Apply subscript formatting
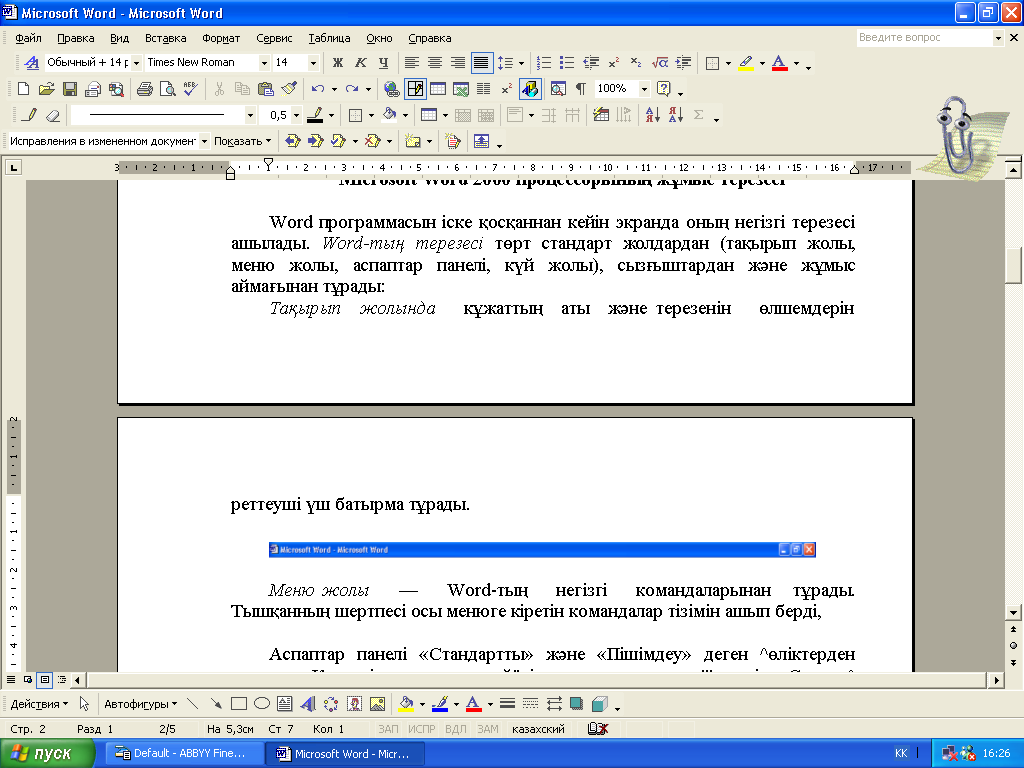 tap(636, 63)
